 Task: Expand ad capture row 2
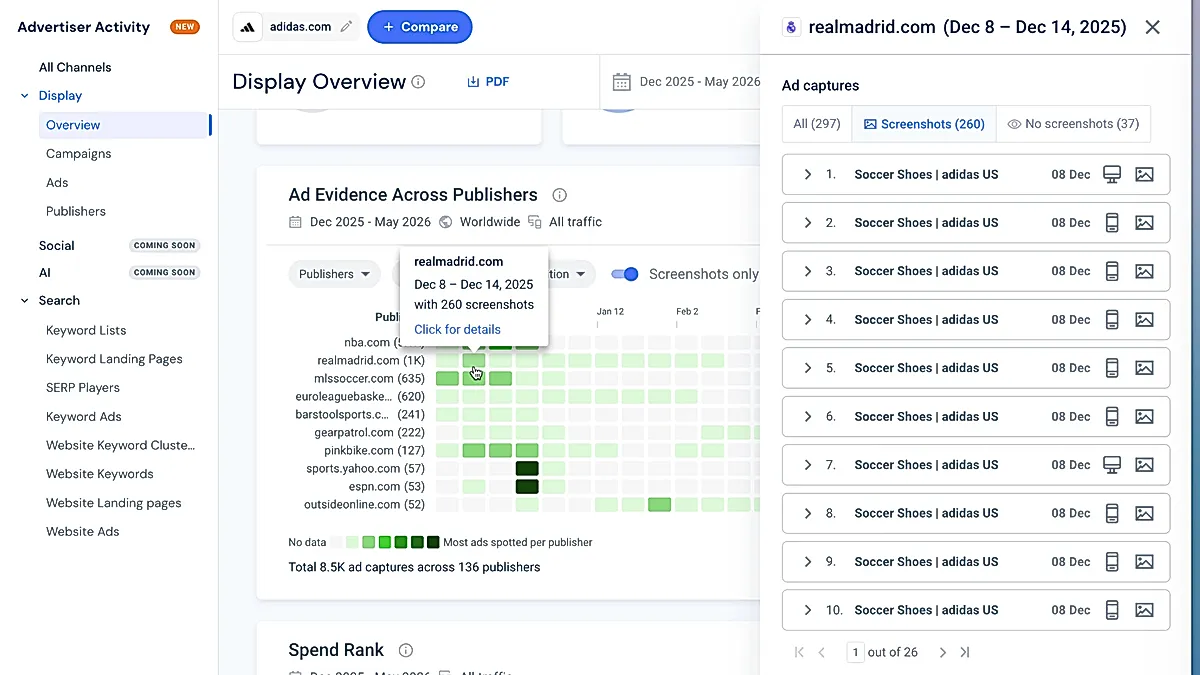point(808,223)
